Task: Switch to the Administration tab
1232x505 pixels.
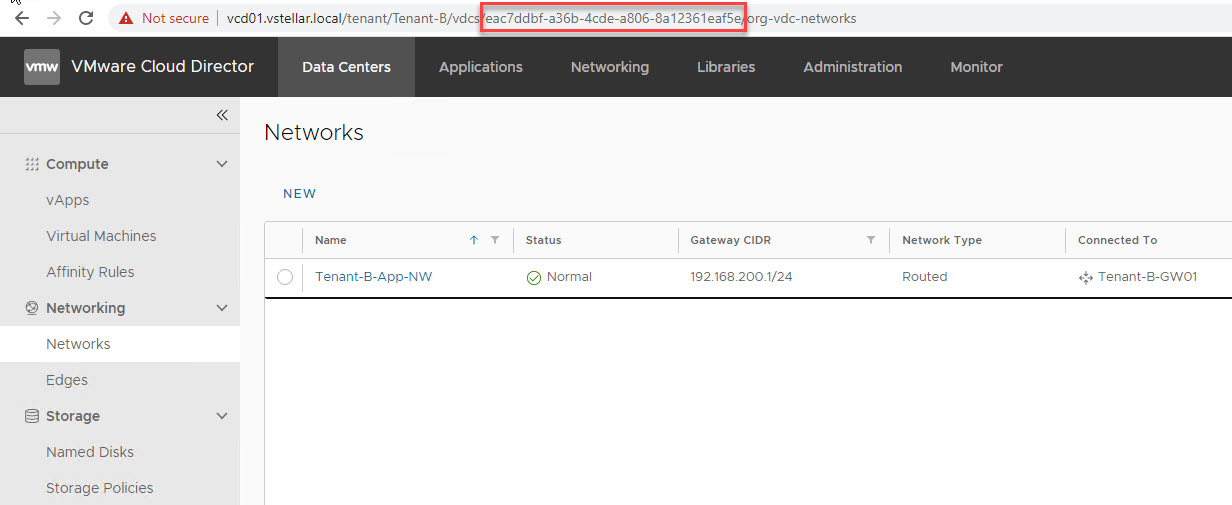Action: pyautogui.click(x=852, y=67)
